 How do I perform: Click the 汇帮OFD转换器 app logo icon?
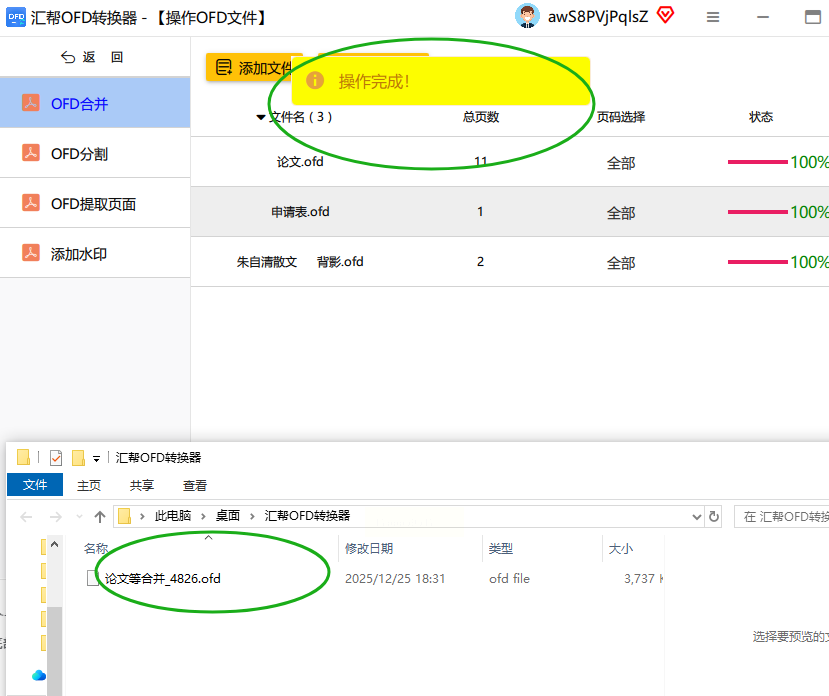pyautogui.click(x=16, y=17)
